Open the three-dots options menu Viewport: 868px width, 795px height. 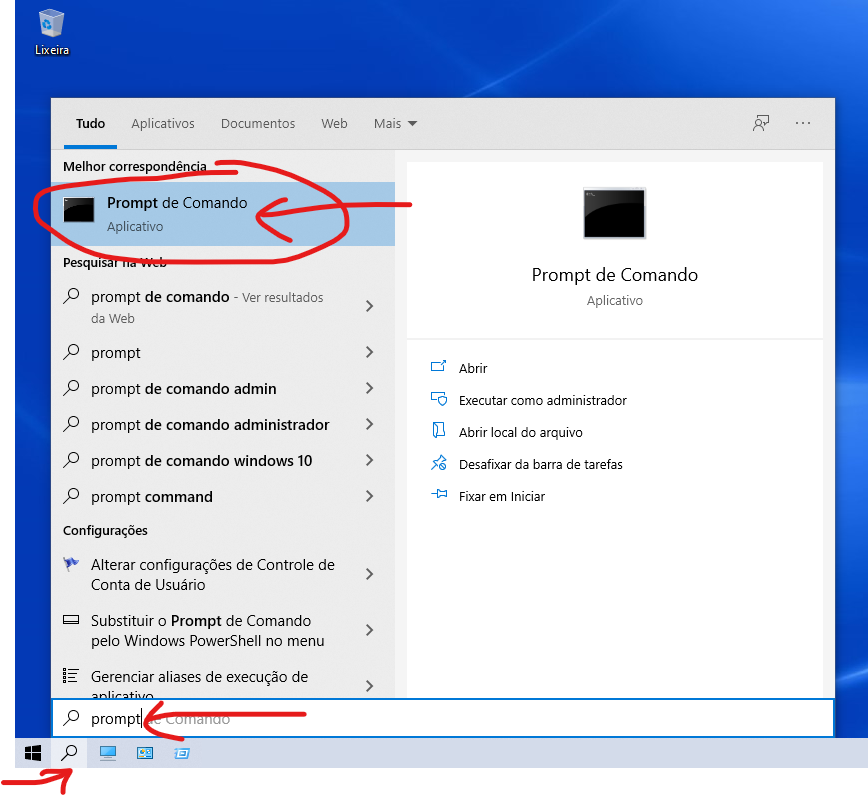pos(803,123)
